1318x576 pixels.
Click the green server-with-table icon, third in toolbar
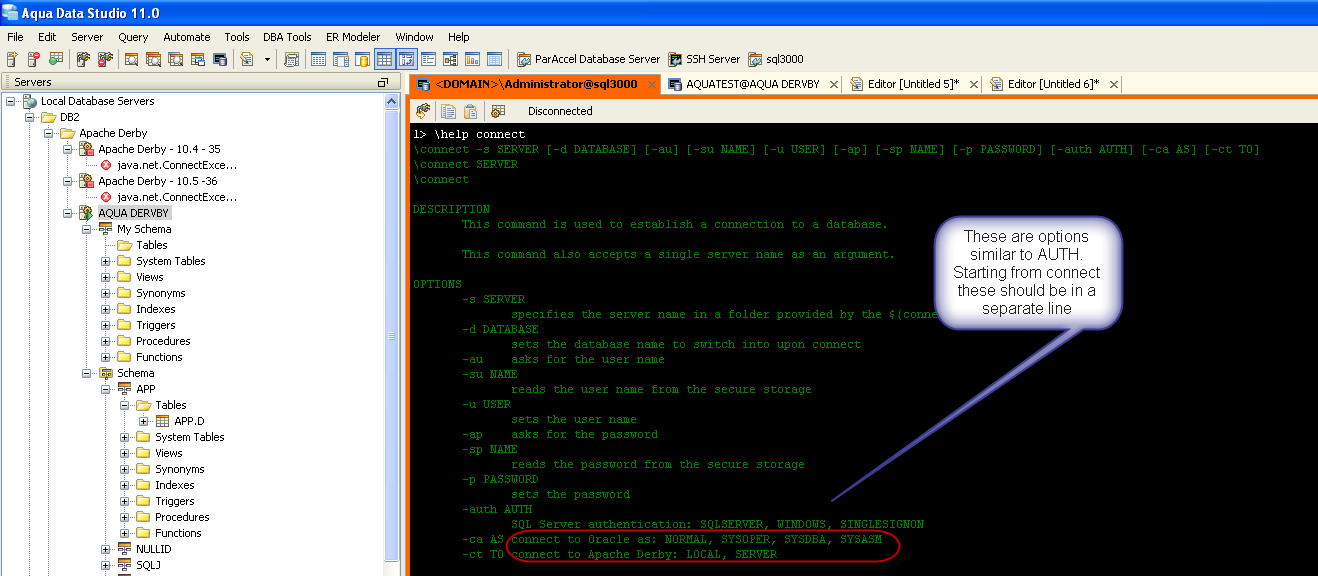(x=56, y=59)
